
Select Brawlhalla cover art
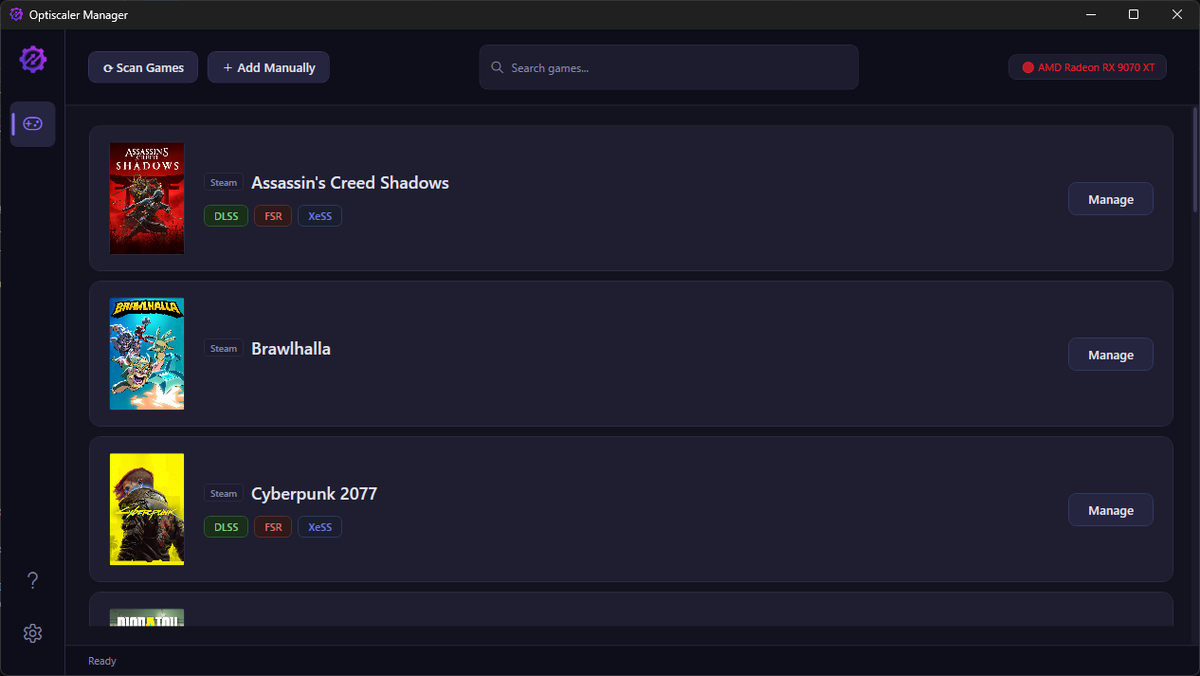147,354
